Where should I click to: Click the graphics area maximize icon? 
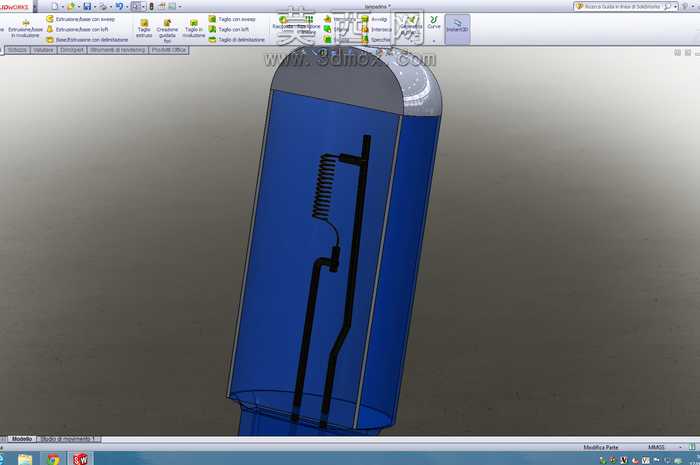[x=688, y=53]
